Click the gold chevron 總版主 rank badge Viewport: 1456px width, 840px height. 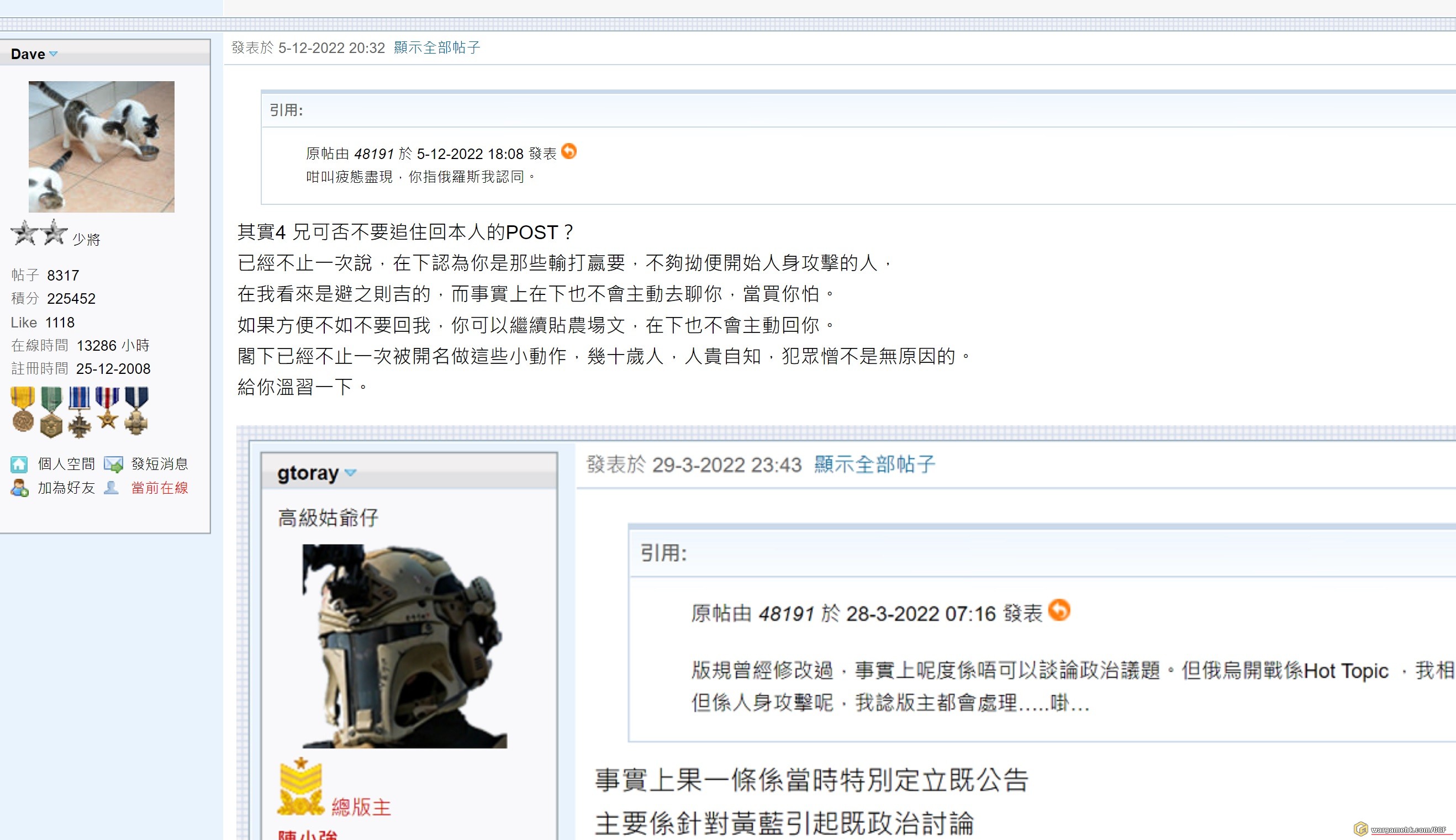pos(300,787)
